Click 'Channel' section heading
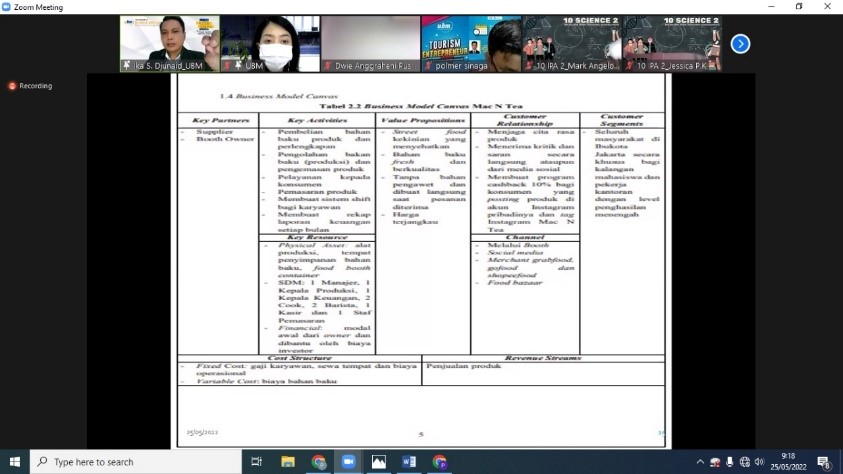 (525, 237)
